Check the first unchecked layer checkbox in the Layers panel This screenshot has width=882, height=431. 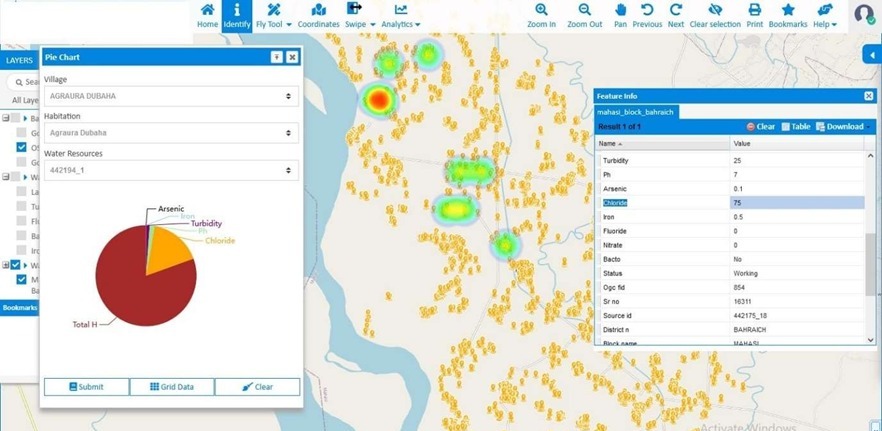click(22, 132)
